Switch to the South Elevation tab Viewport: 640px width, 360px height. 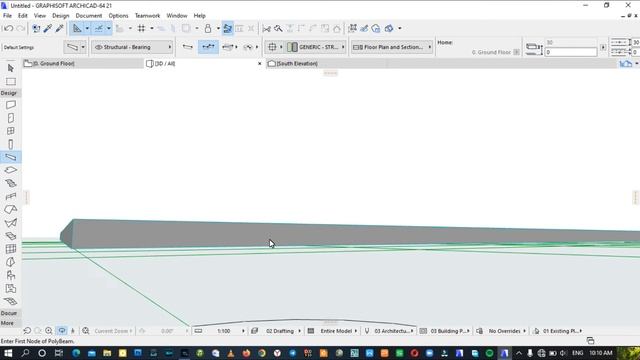tap(327, 64)
